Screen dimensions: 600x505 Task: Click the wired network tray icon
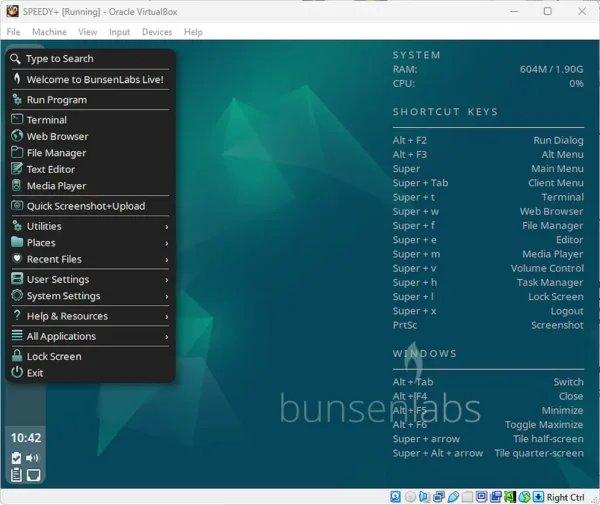33,475
